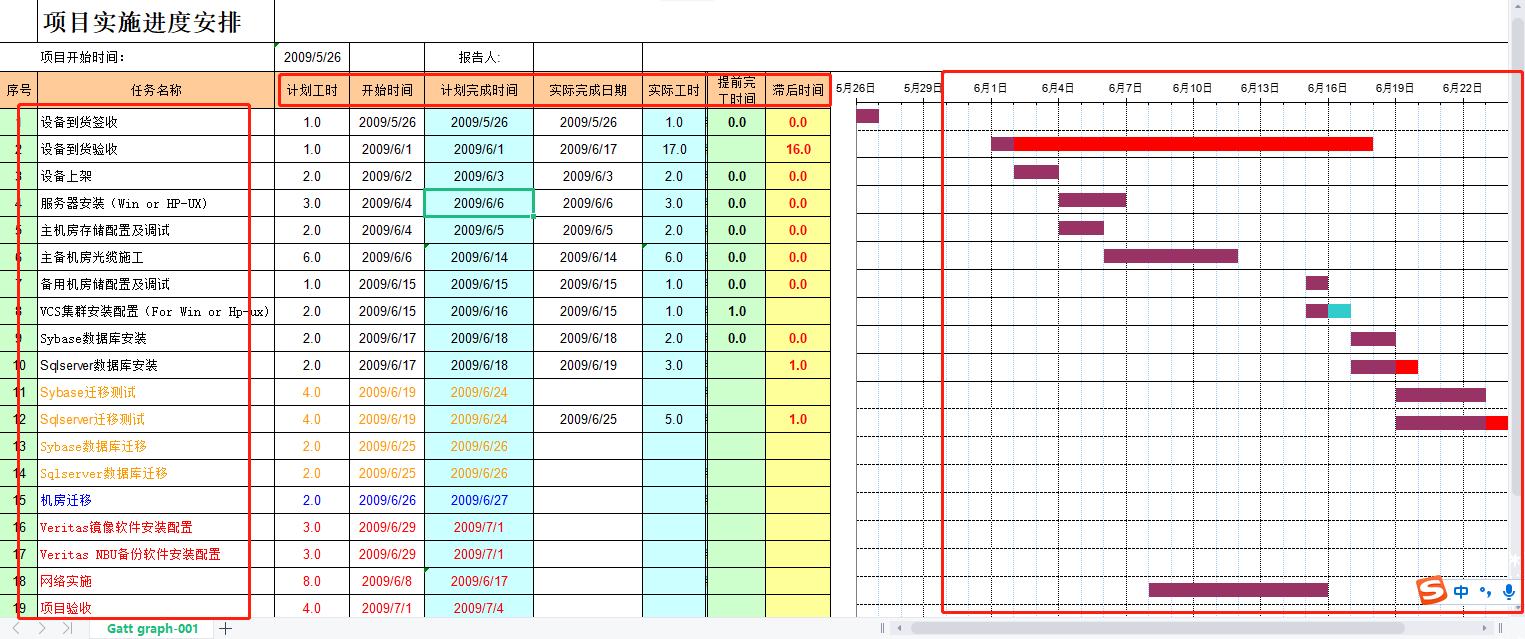
Task: Select the 开始时间 column header
Action: point(387,90)
